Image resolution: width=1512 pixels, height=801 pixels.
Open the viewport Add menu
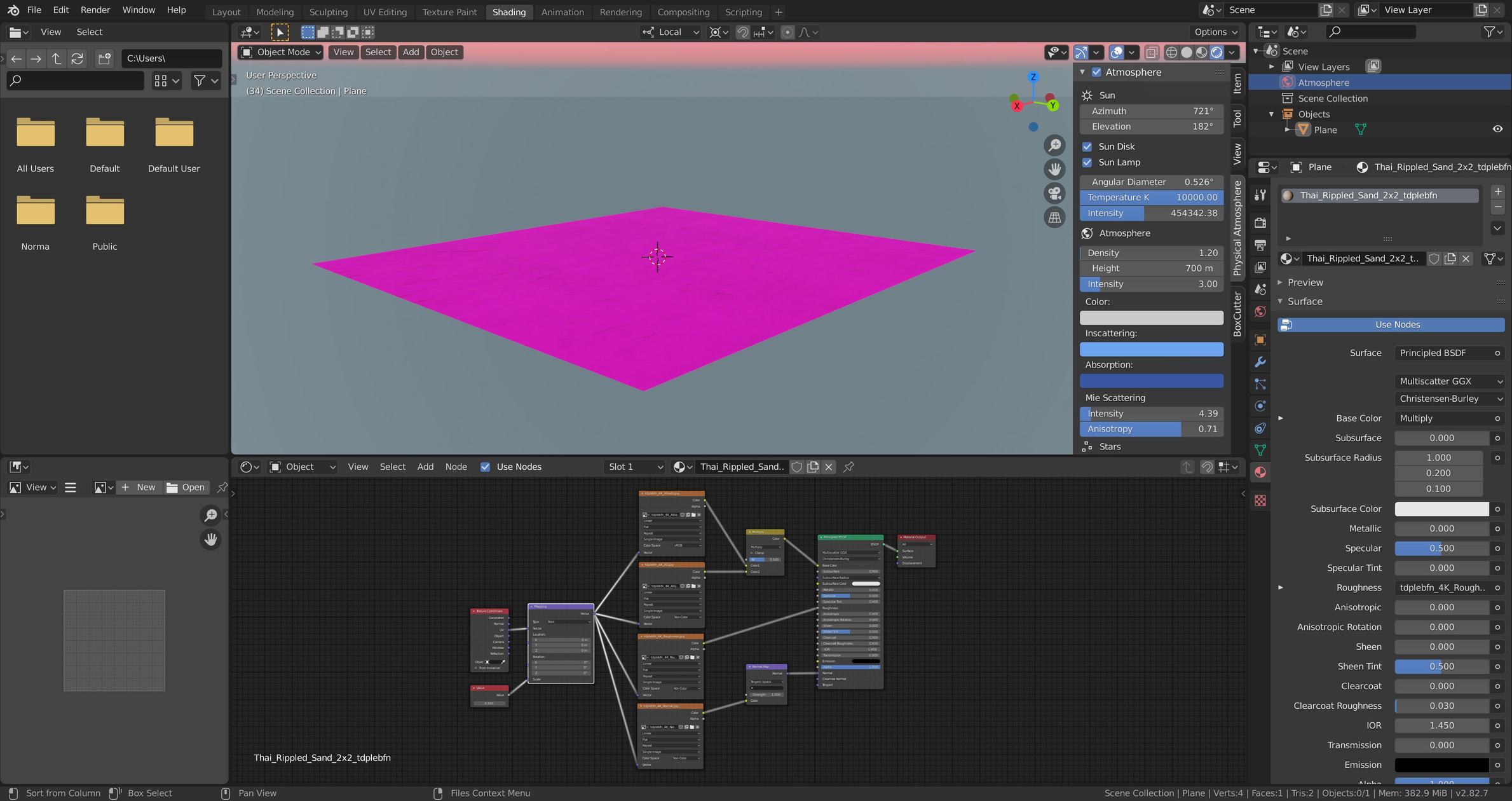pos(411,52)
